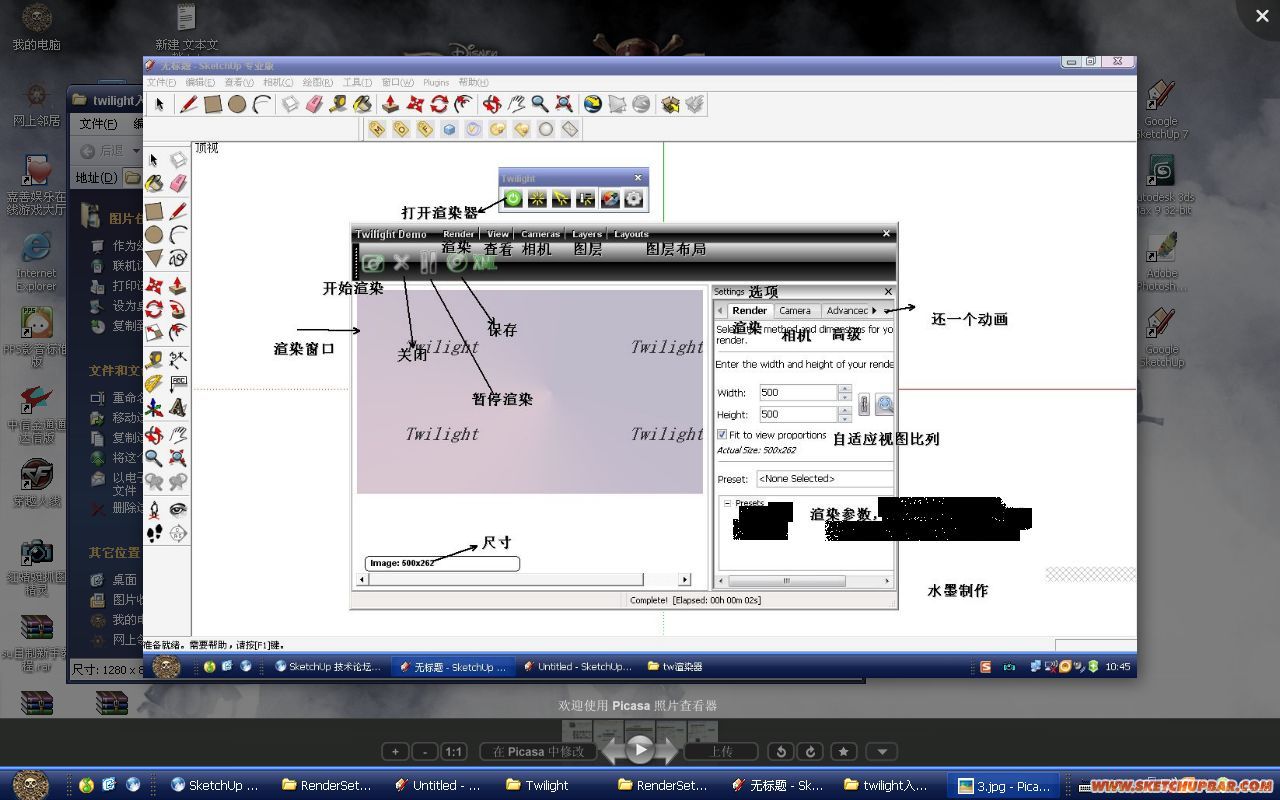This screenshot has height=800, width=1280.
Task: Click the Width spinner arrows
Action: [x=845, y=393]
